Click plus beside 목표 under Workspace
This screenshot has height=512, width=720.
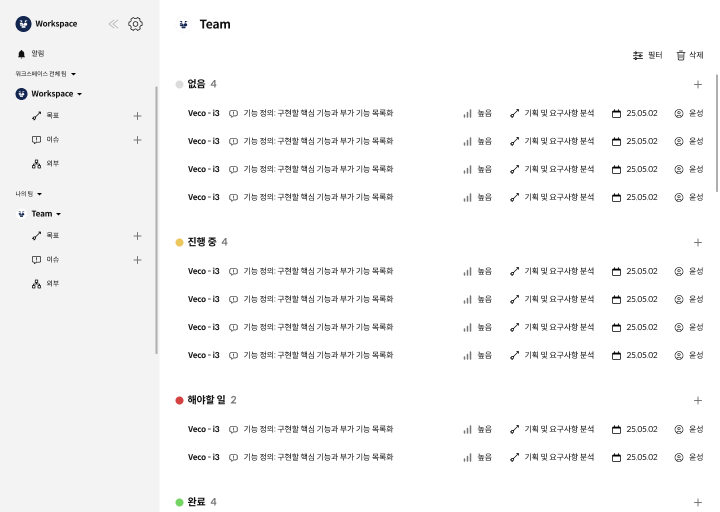pyautogui.click(x=137, y=116)
